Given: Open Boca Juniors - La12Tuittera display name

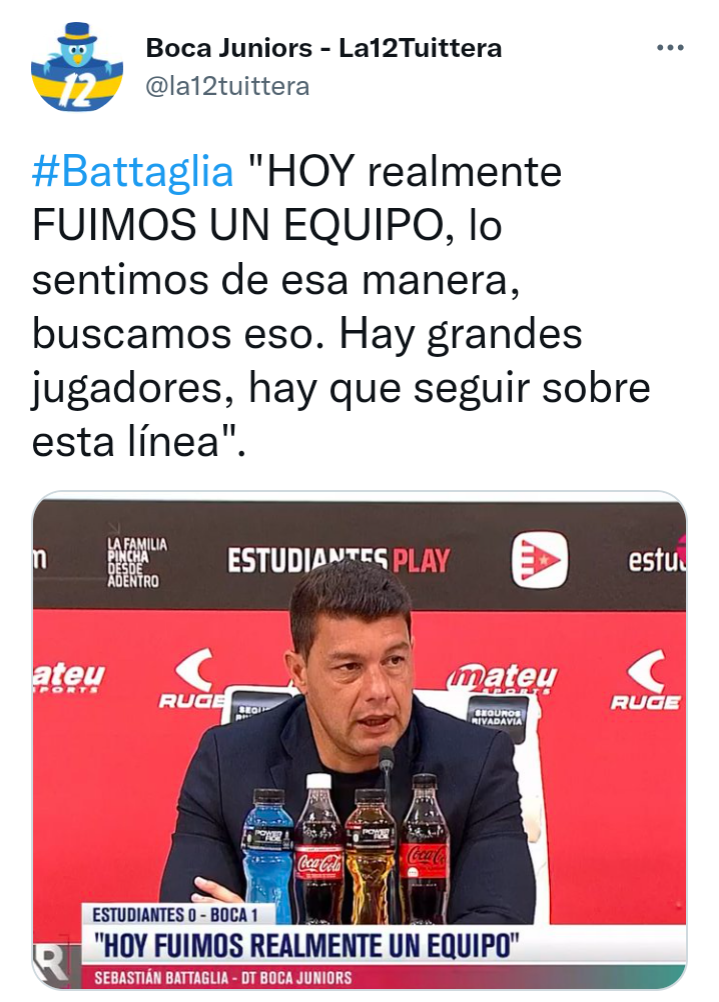Looking at the screenshot, I should [324, 48].
